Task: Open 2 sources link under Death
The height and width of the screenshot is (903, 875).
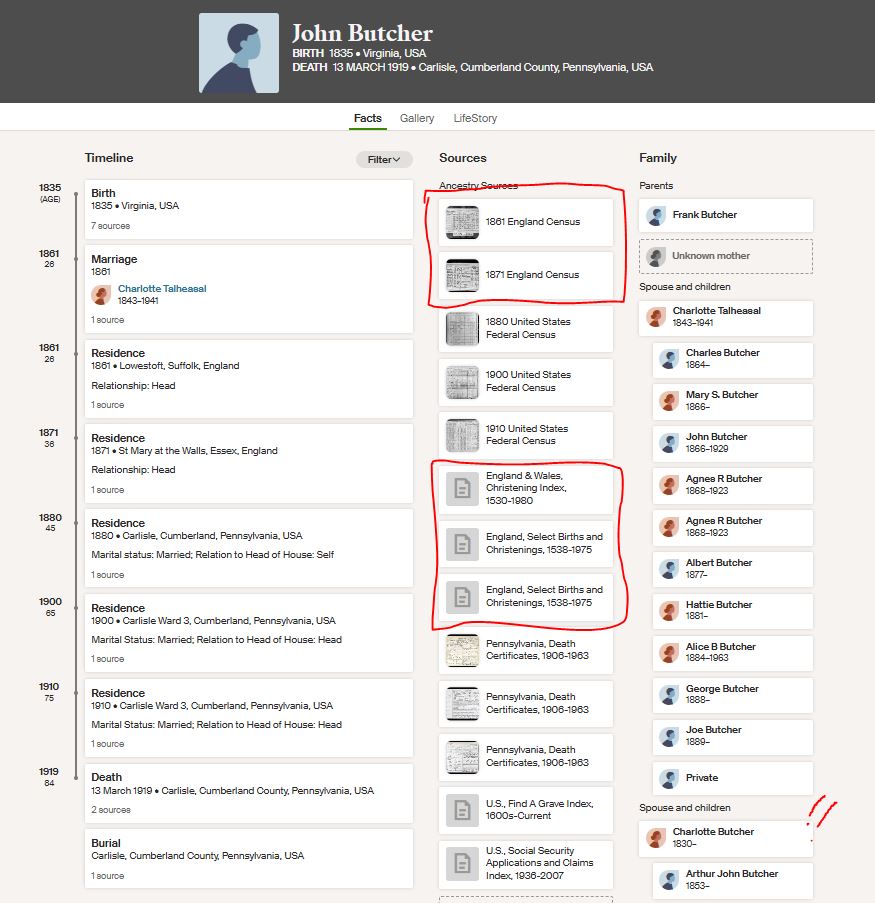Action: tap(110, 810)
